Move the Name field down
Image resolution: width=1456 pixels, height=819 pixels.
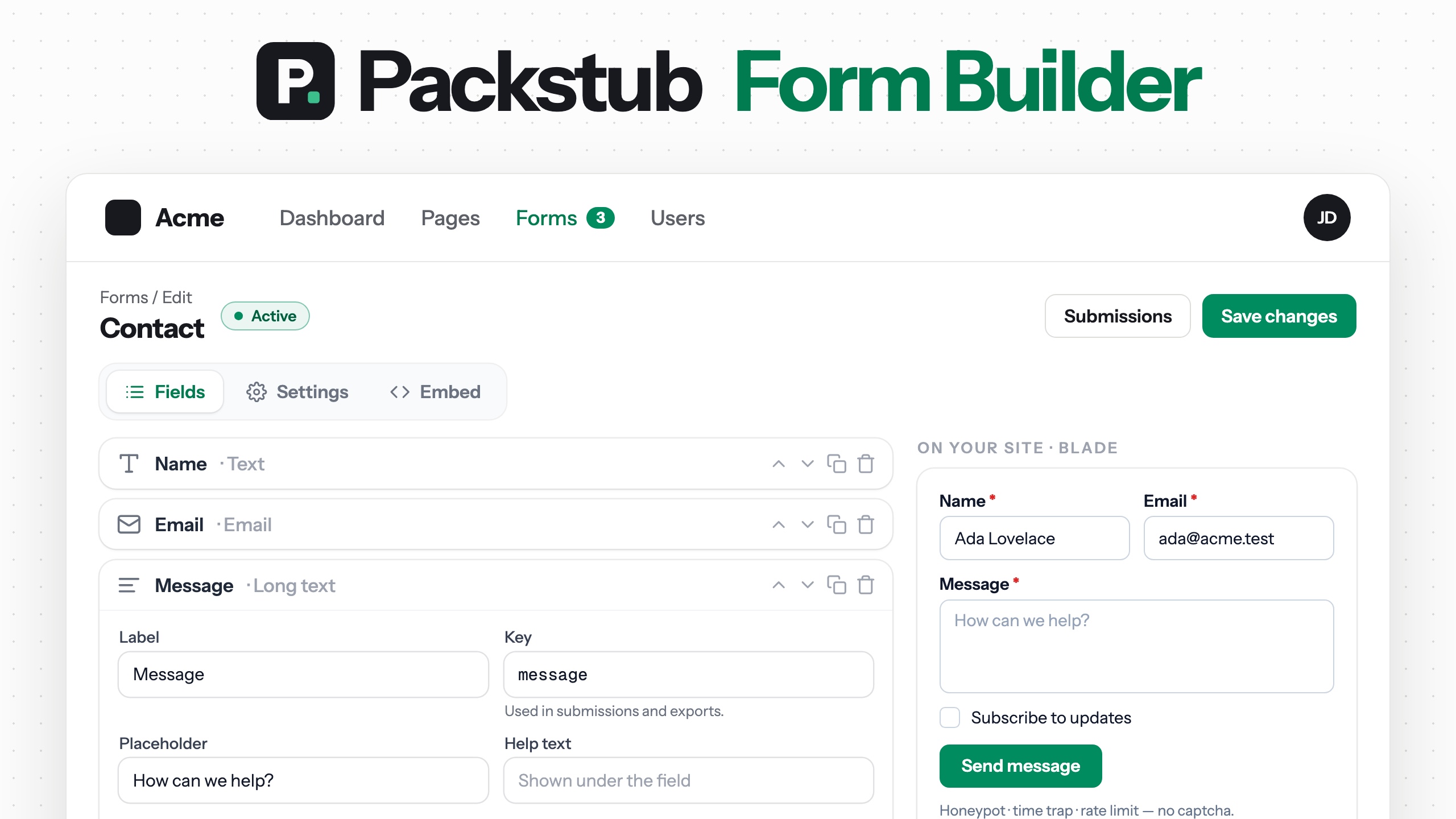pyautogui.click(x=807, y=464)
